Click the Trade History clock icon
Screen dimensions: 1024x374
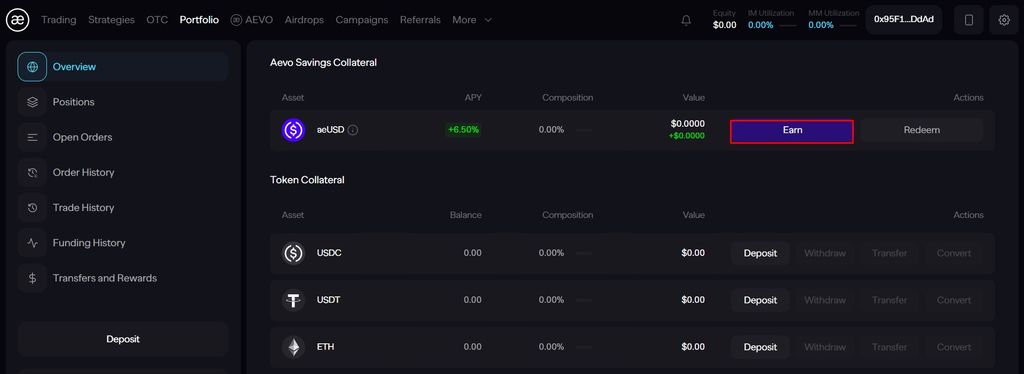33,208
